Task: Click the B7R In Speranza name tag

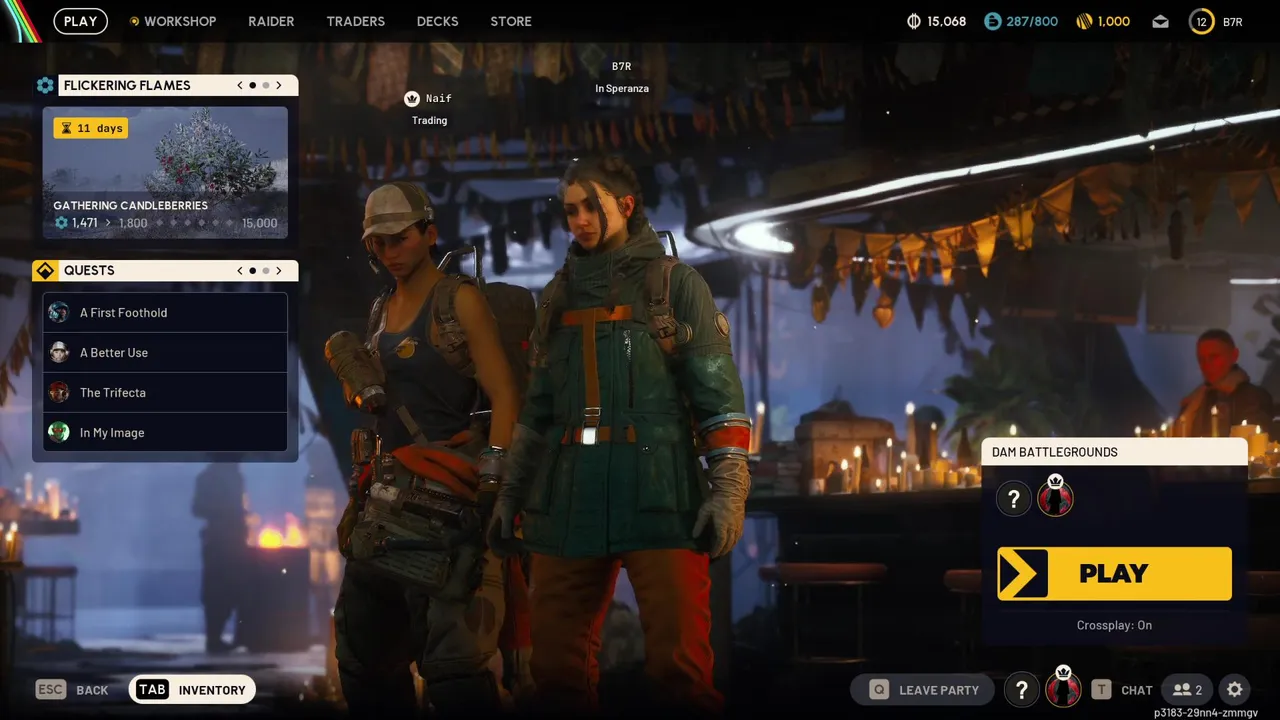Action: point(622,77)
